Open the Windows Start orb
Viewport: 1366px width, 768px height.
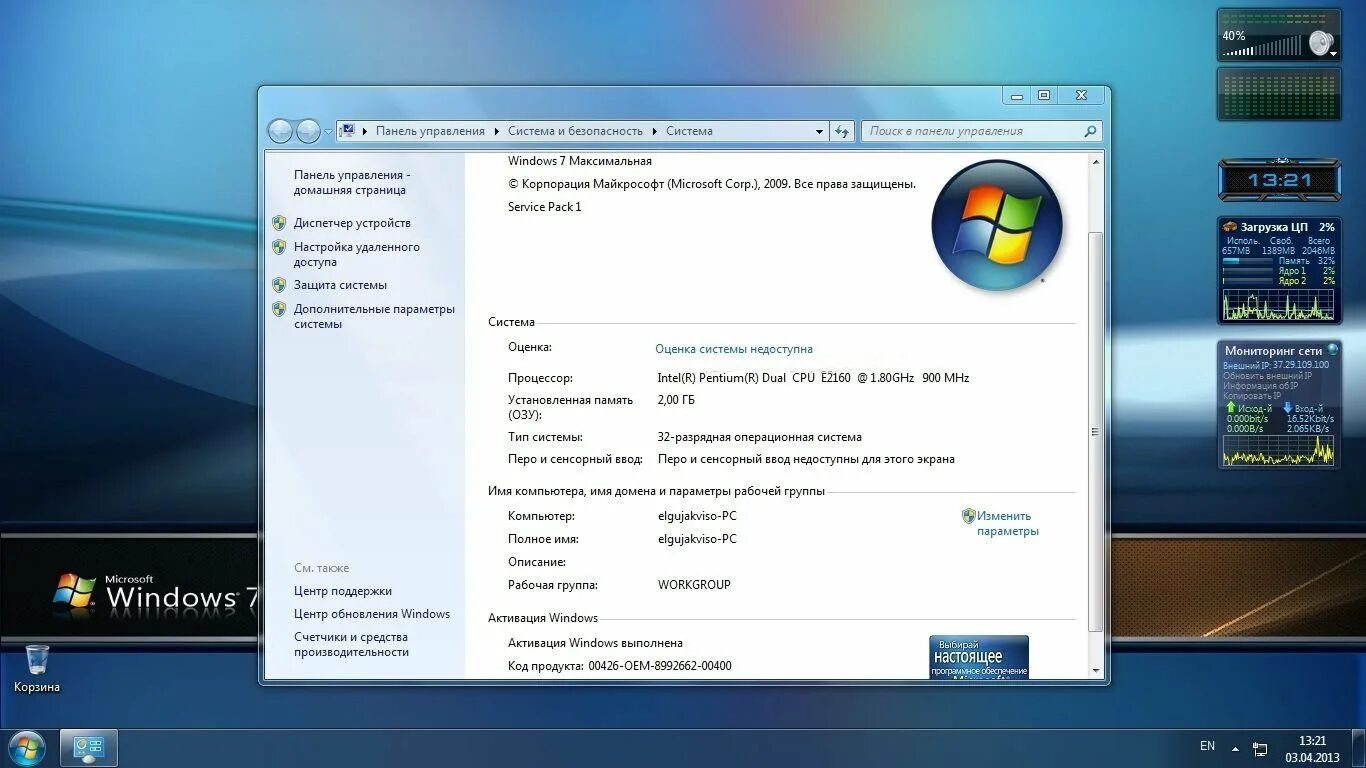(x=26, y=748)
